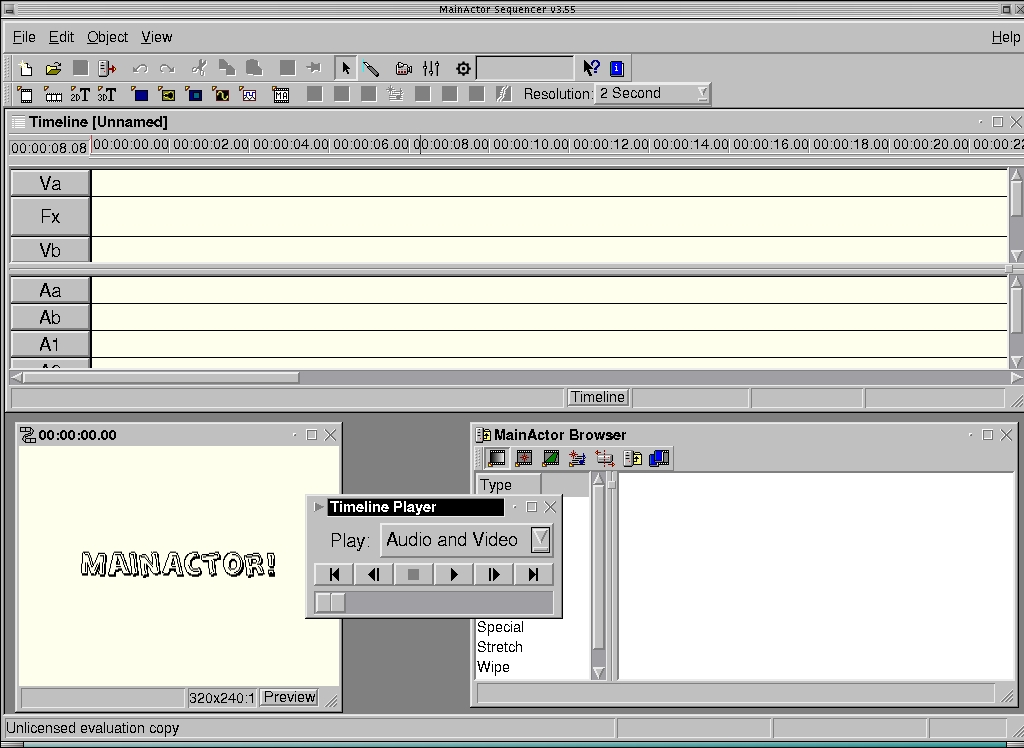Screen dimensions: 1024x748
Task: Click the scissors cut tool
Action: [x=197, y=68]
